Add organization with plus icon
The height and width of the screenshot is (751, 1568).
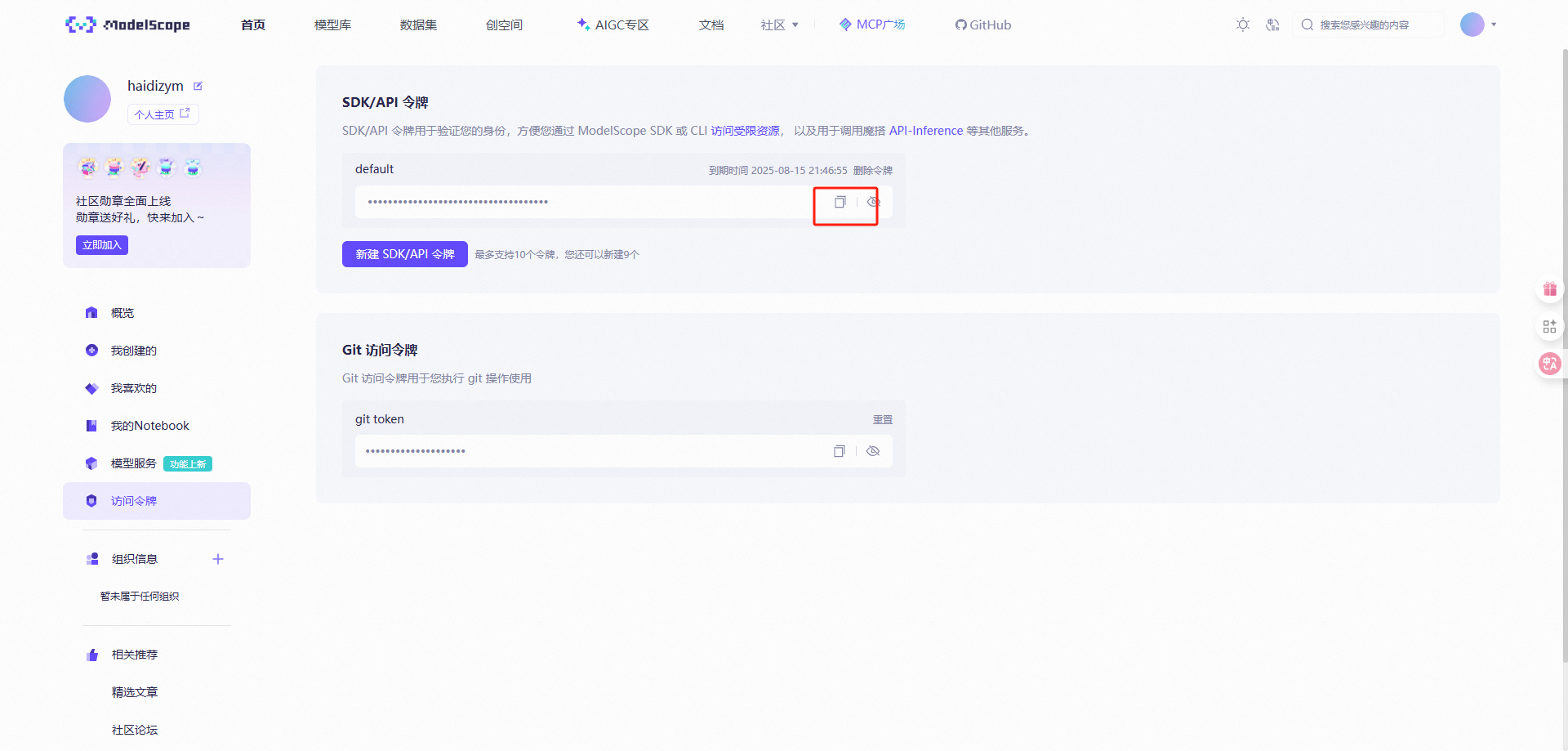coord(218,559)
